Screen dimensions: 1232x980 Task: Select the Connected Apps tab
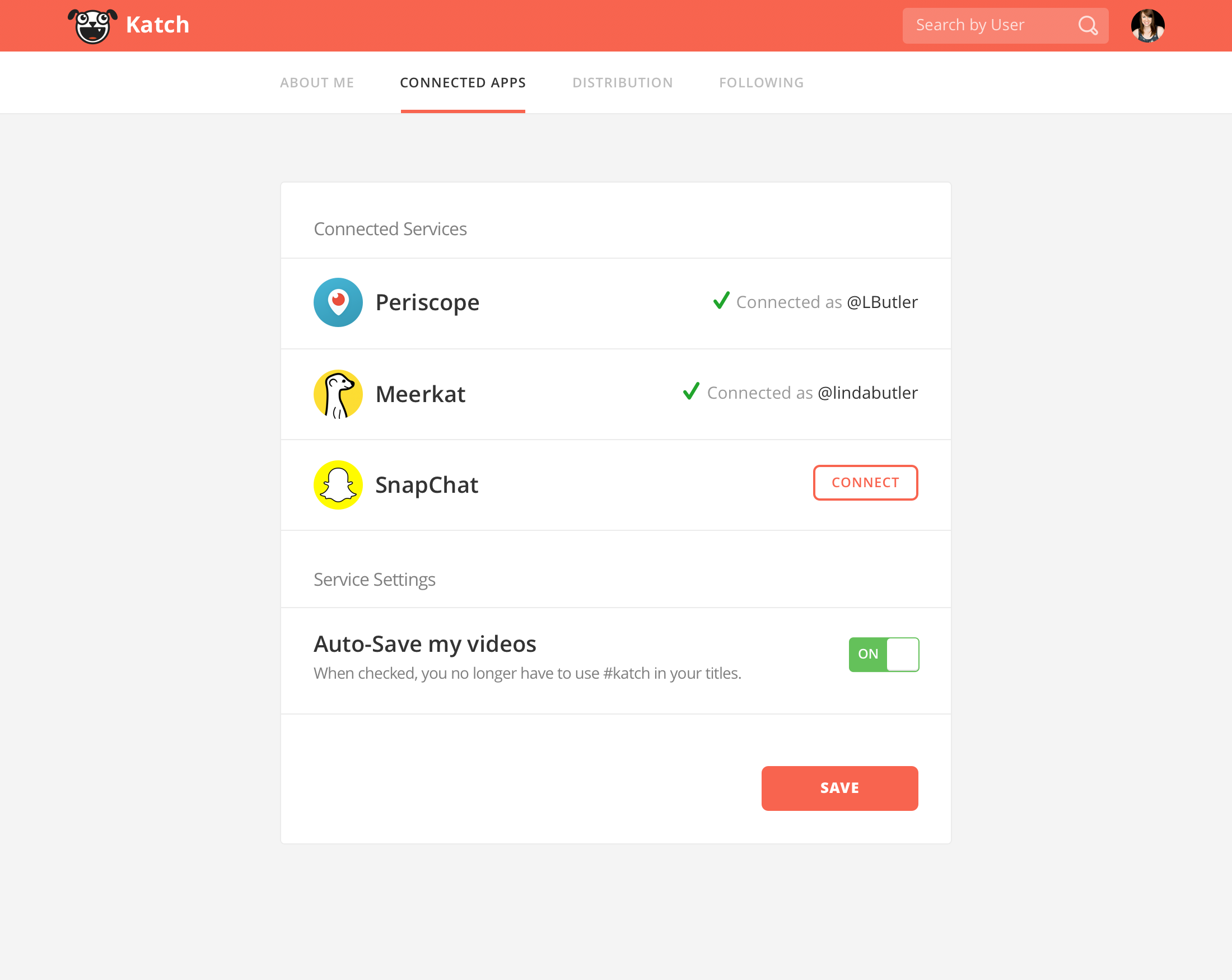pyautogui.click(x=463, y=83)
